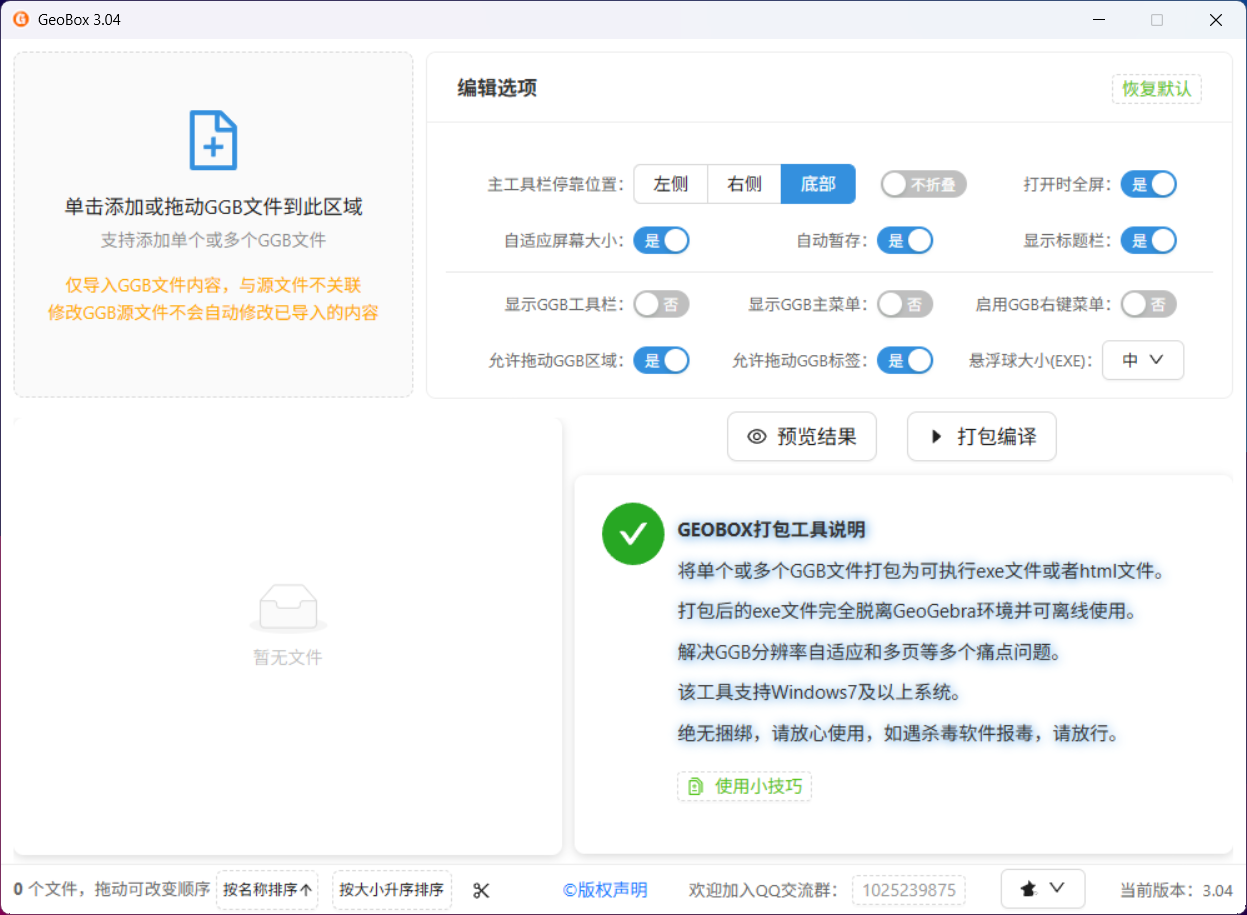The width and height of the screenshot is (1247, 915).
Task: Click 恢复默认 to reset options
Action: [x=1156, y=89]
